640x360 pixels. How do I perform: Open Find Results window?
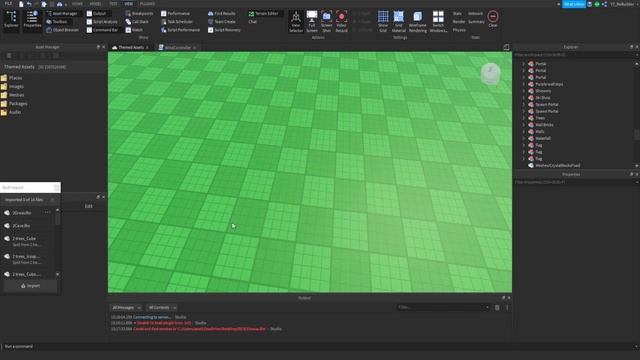[222, 13]
